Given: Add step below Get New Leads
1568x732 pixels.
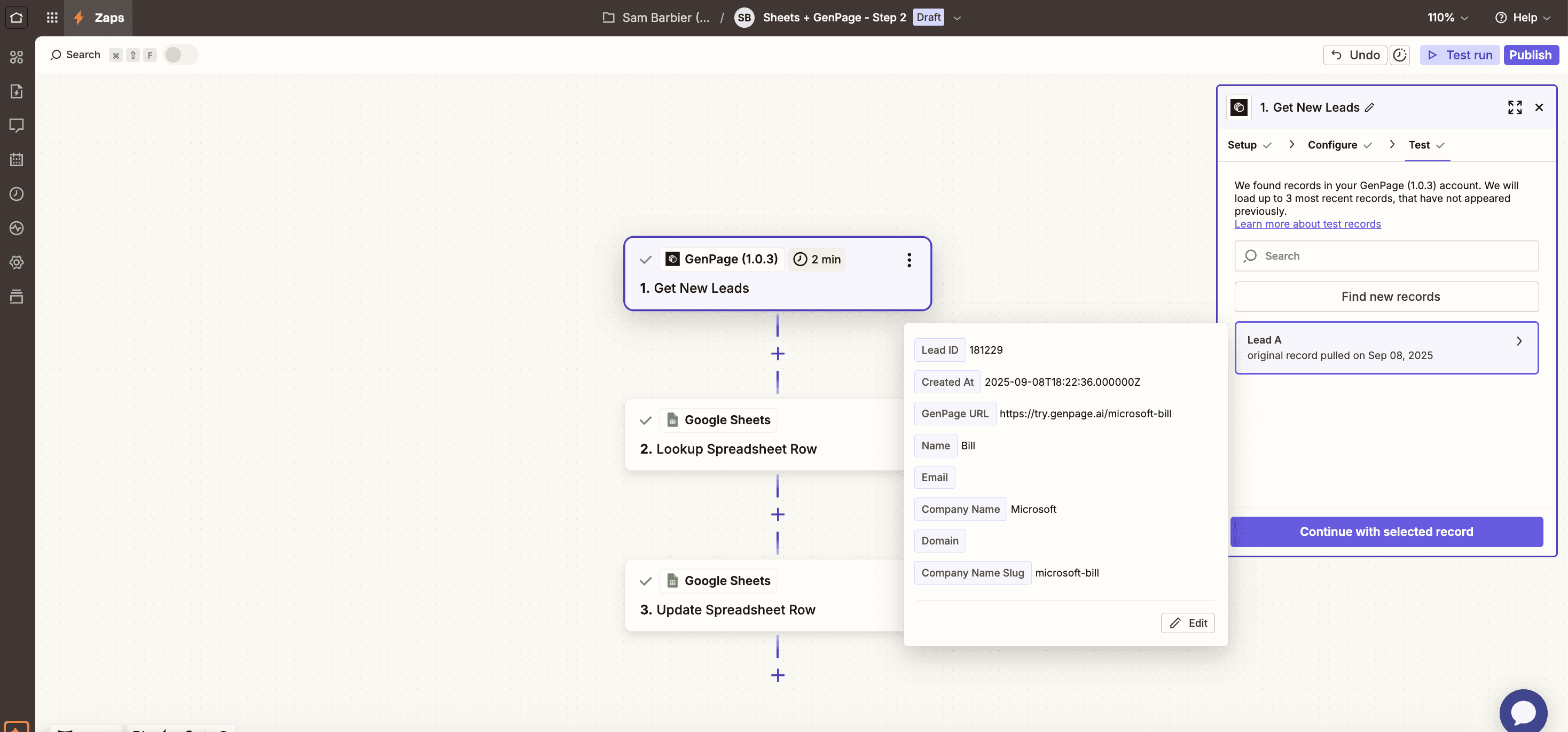Looking at the screenshot, I should click(x=777, y=354).
